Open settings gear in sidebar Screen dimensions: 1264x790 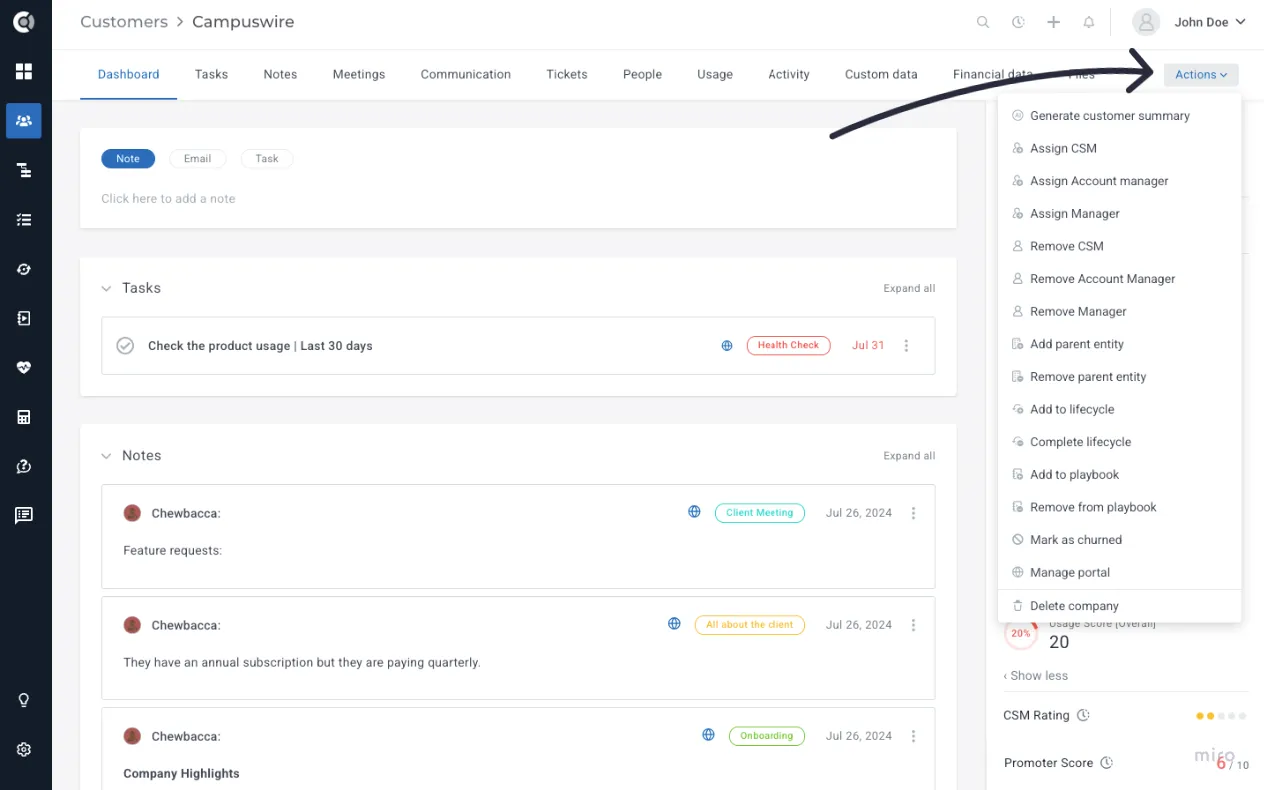point(24,749)
